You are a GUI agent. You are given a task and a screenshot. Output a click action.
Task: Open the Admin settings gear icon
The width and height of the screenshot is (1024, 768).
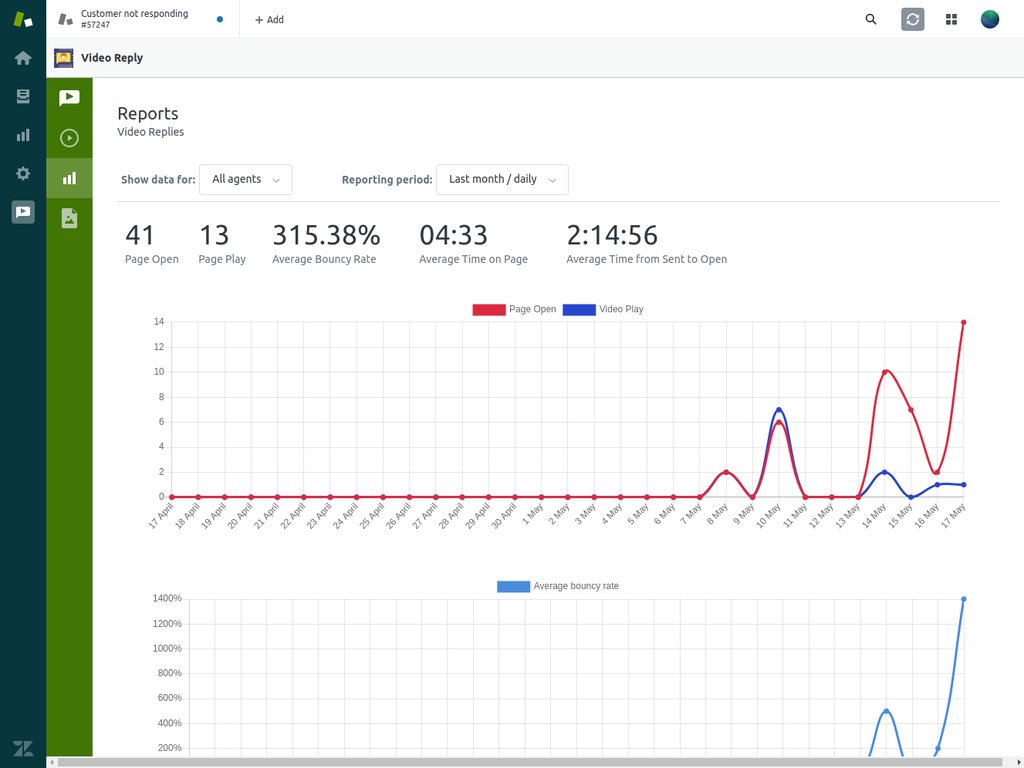23,173
